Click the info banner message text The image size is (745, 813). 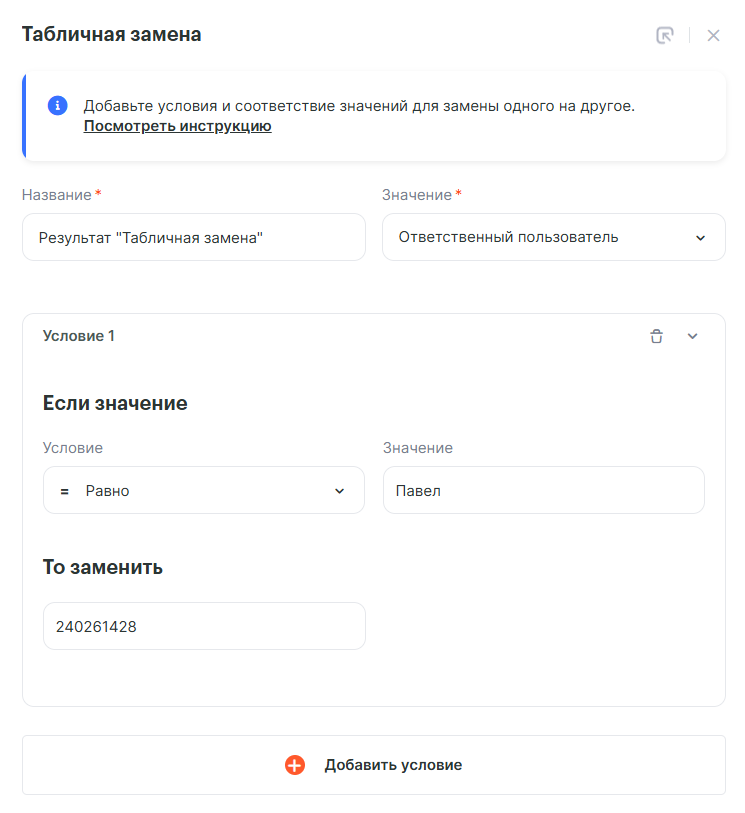click(359, 105)
